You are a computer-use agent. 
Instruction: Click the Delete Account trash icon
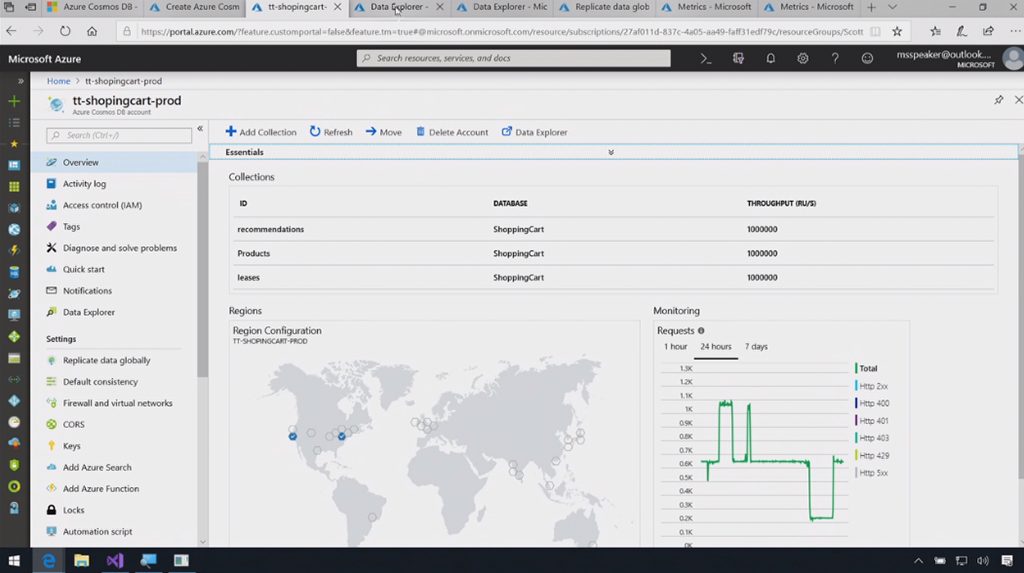(421, 132)
